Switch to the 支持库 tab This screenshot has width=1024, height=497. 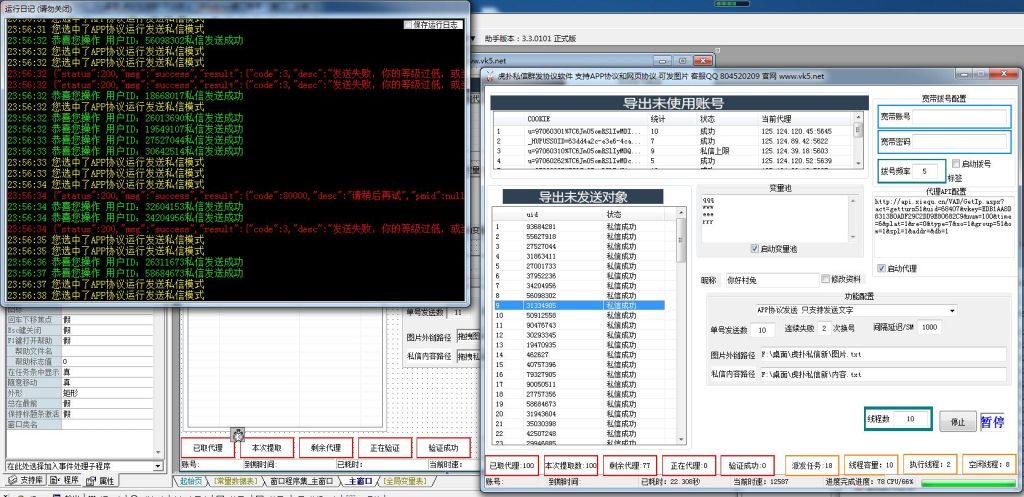point(25,481)
